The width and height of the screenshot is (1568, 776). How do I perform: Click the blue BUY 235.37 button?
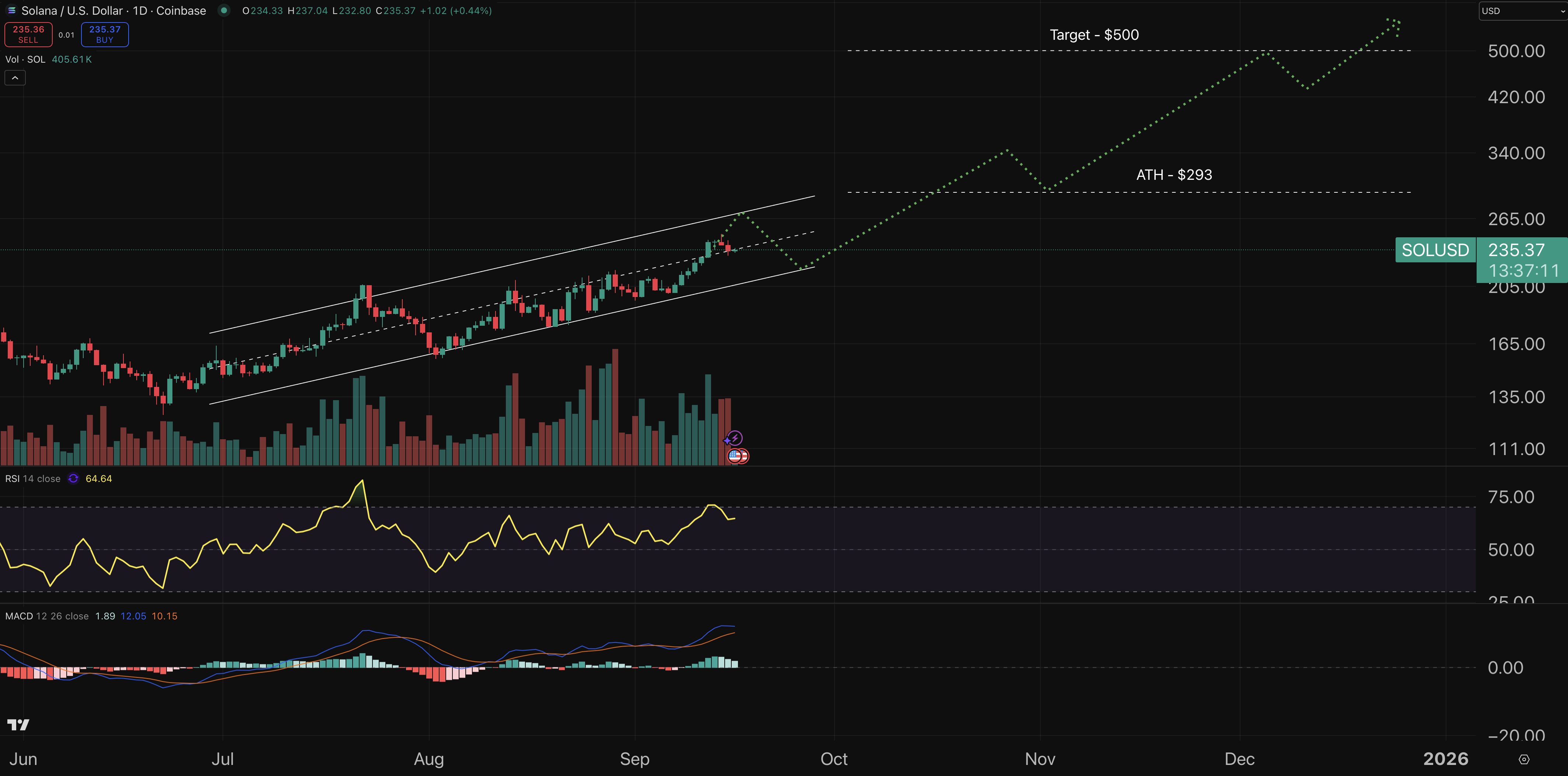104,34
